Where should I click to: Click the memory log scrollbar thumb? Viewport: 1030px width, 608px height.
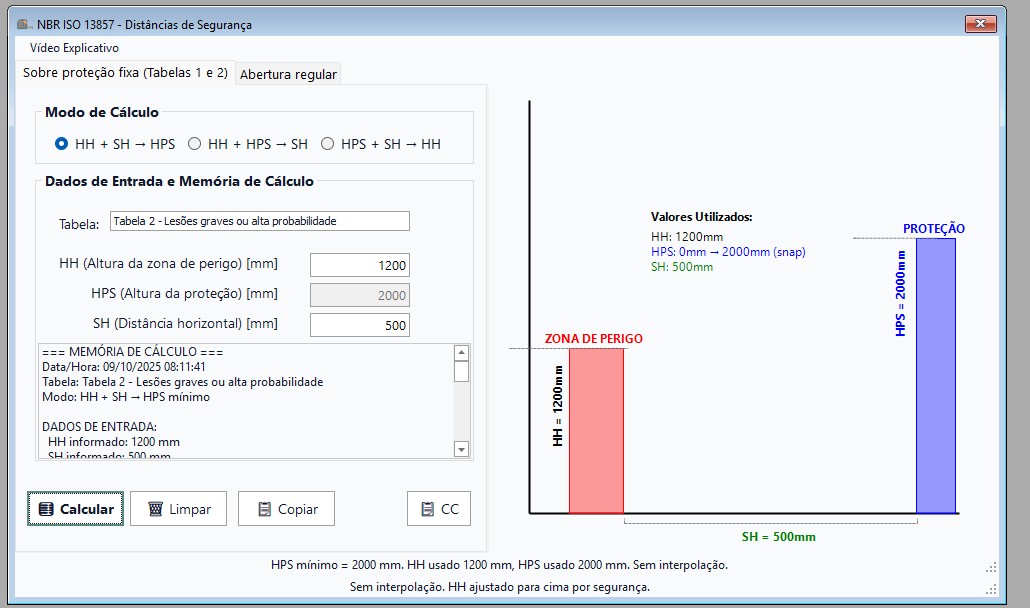(461, 371)
